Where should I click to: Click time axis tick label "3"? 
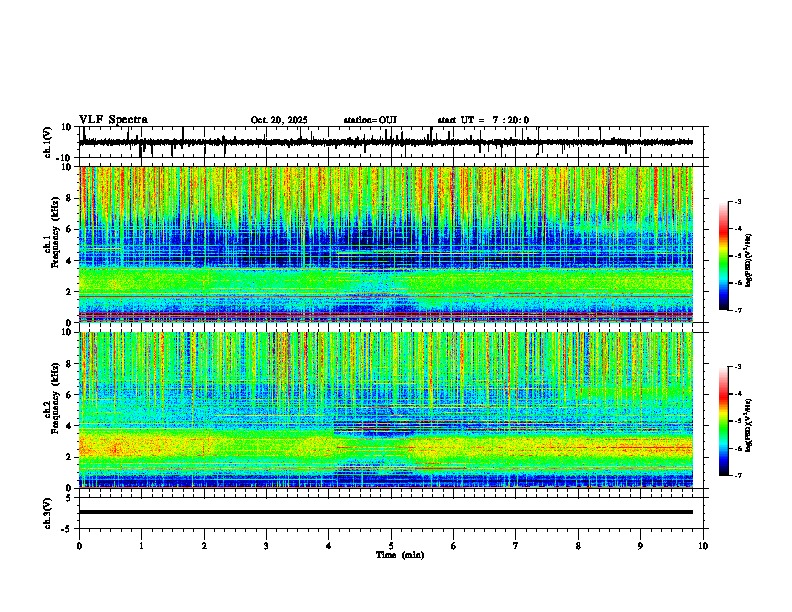coord(266,546)
